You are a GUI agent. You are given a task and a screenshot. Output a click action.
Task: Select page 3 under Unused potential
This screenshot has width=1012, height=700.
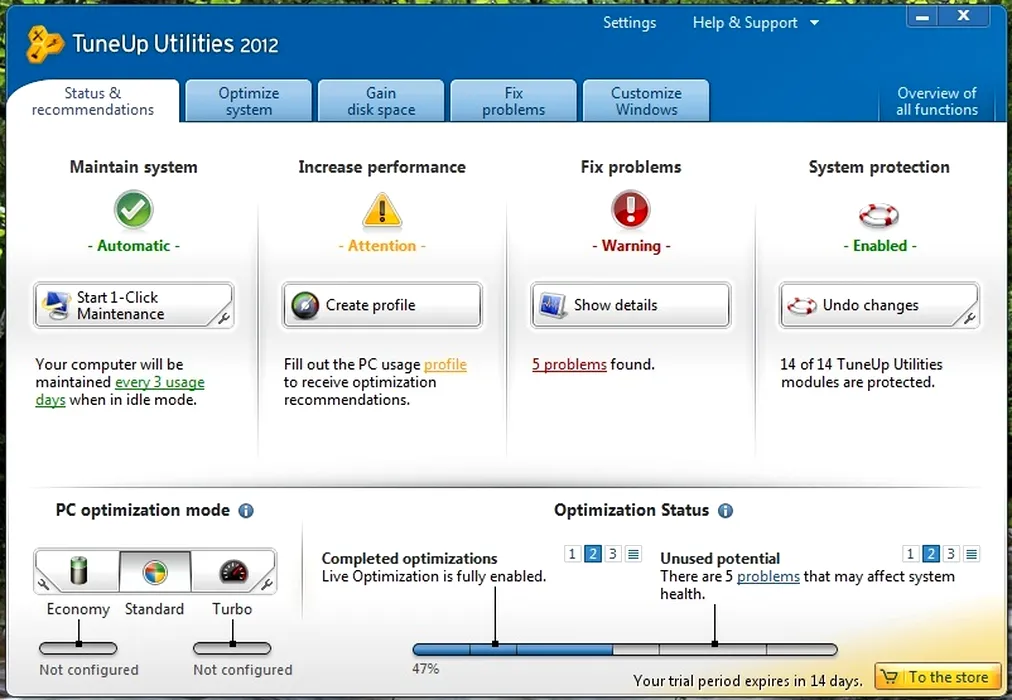coord(951,554)
